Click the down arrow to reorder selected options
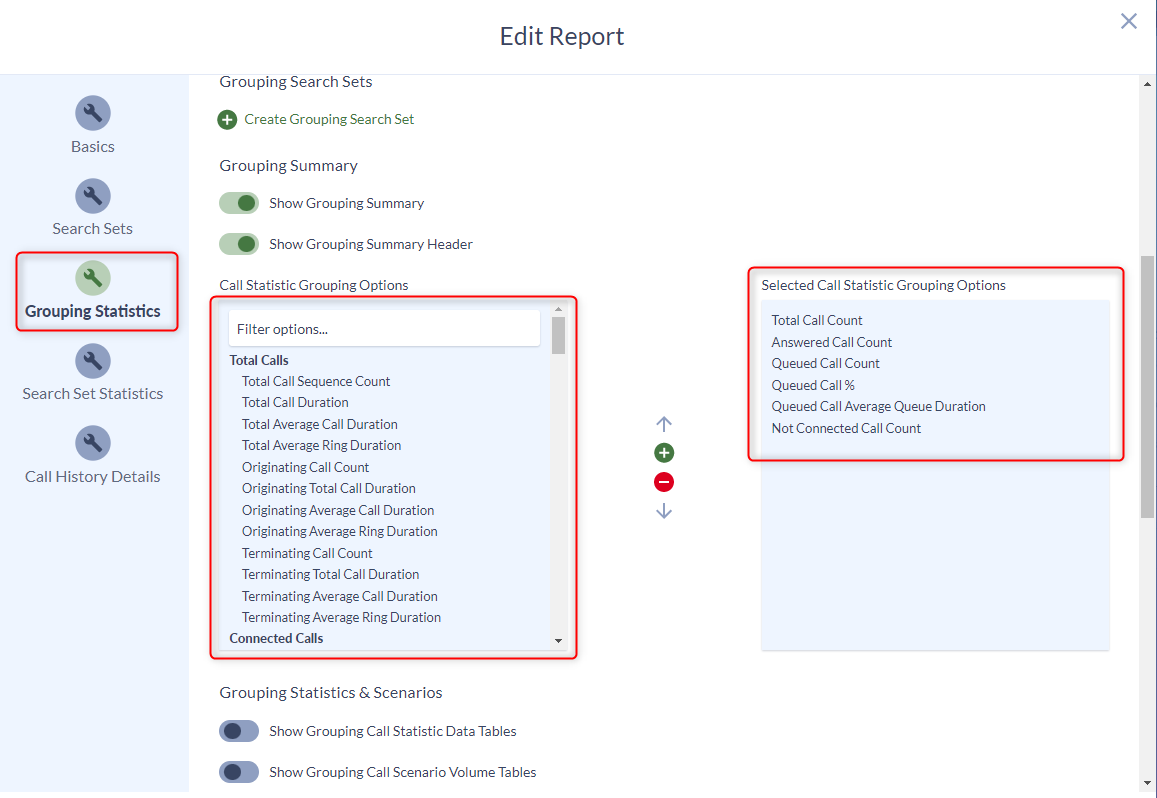 coord(664,511)
